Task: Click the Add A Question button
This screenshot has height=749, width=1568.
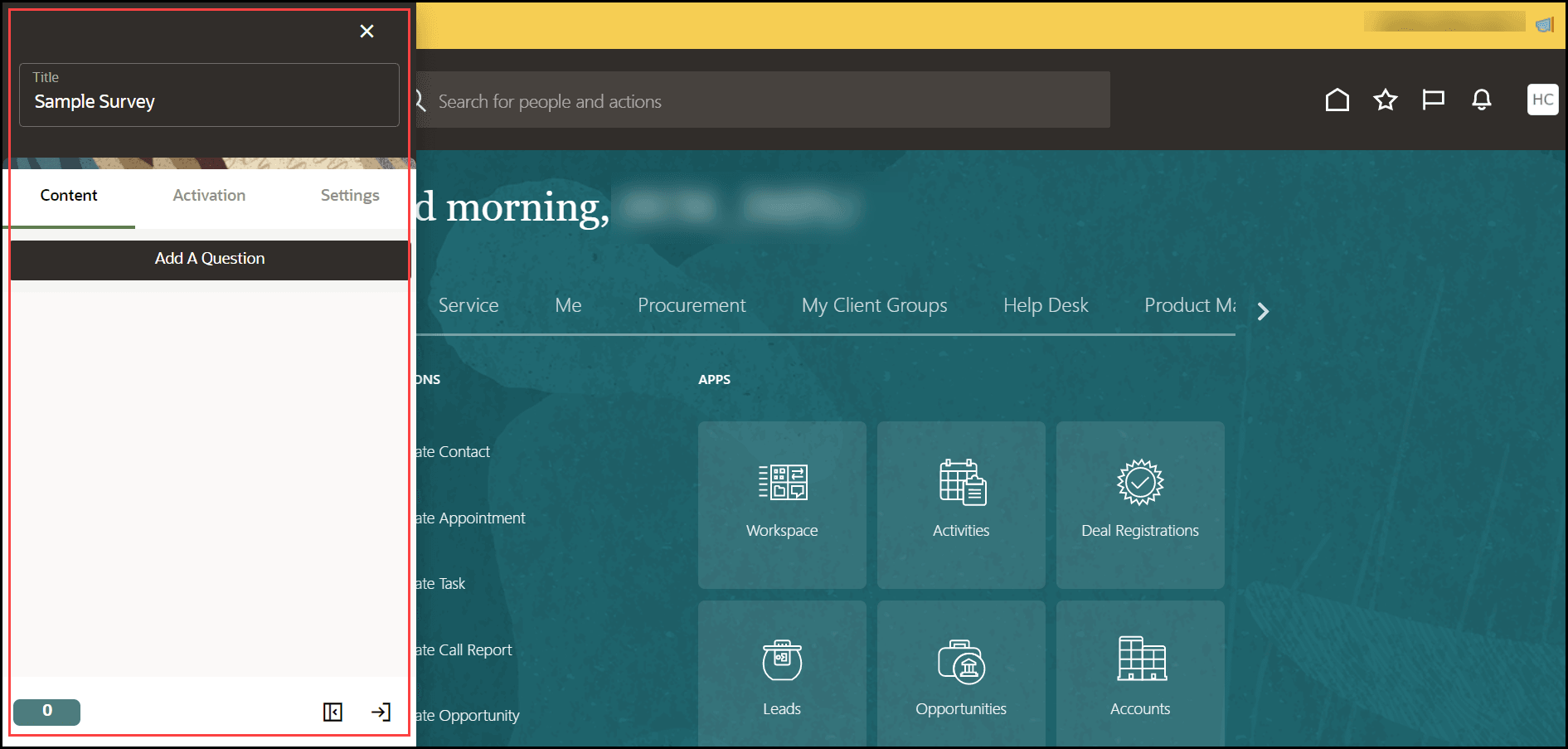Action: [x=210, y=259]
